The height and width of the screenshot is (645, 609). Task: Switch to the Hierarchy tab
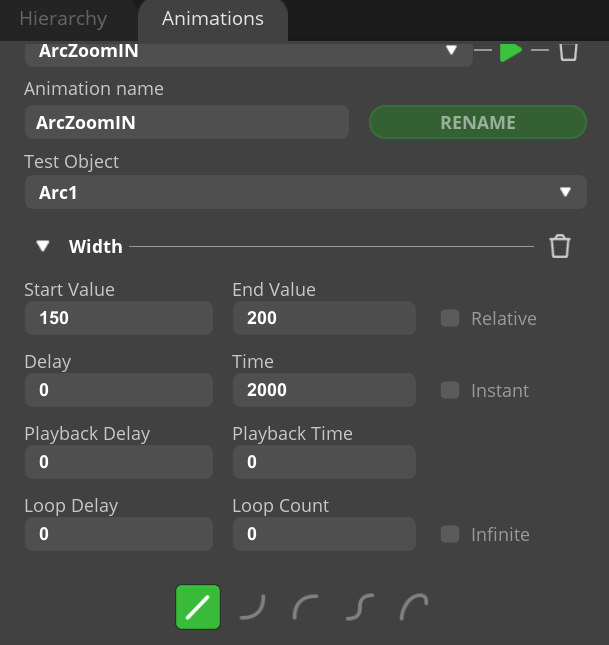tap(63, 19)
